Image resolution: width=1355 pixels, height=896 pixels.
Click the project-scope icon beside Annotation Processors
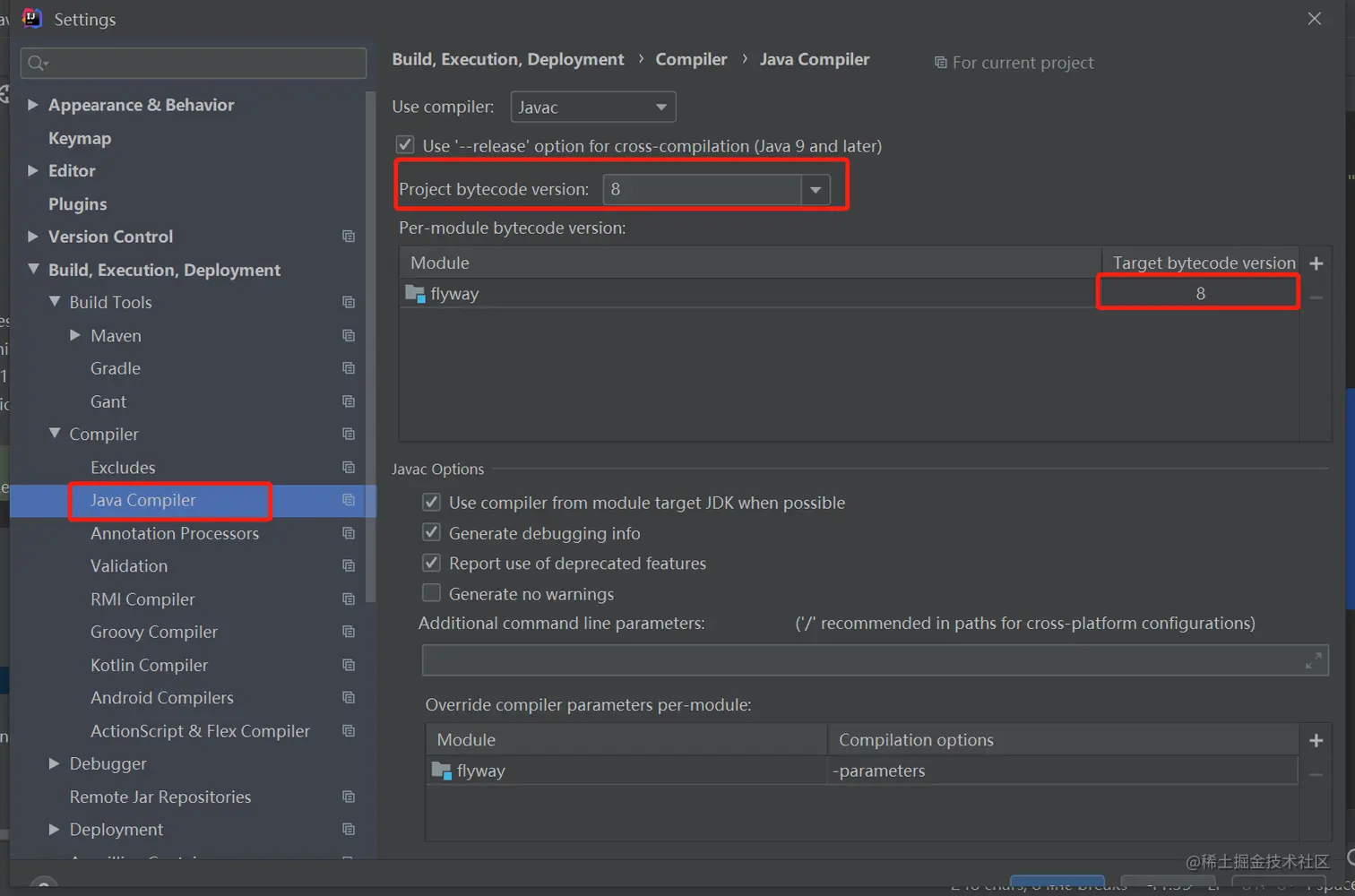coord(349,533)
